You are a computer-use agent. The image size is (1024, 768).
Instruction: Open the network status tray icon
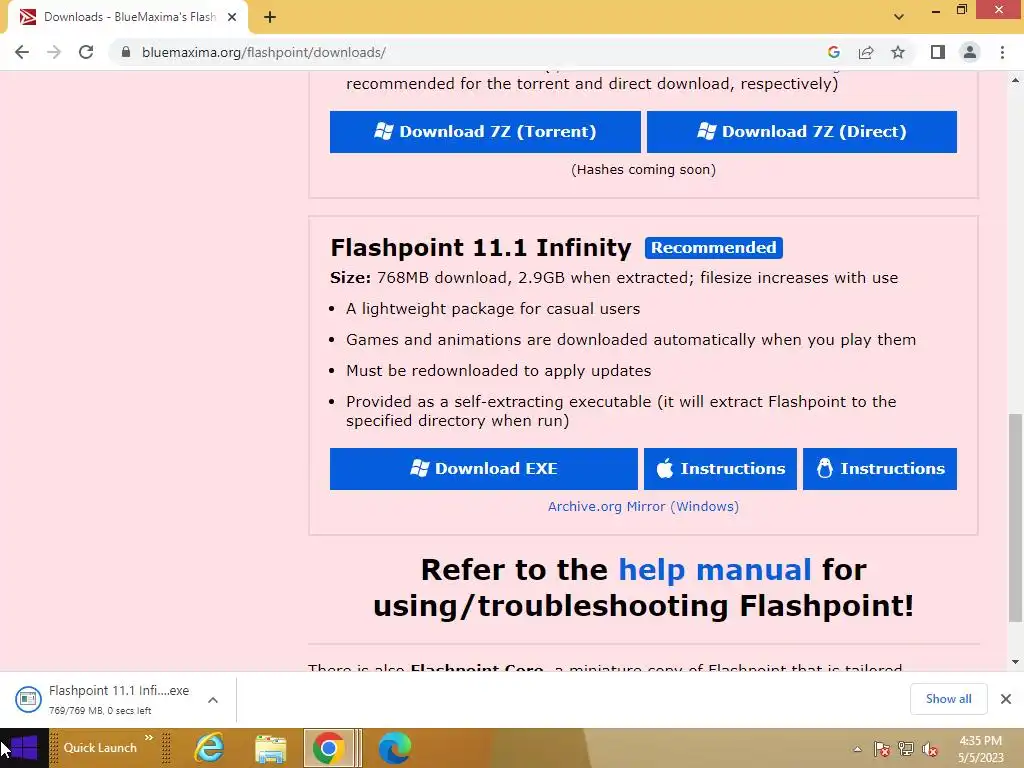tap(906, 749)
